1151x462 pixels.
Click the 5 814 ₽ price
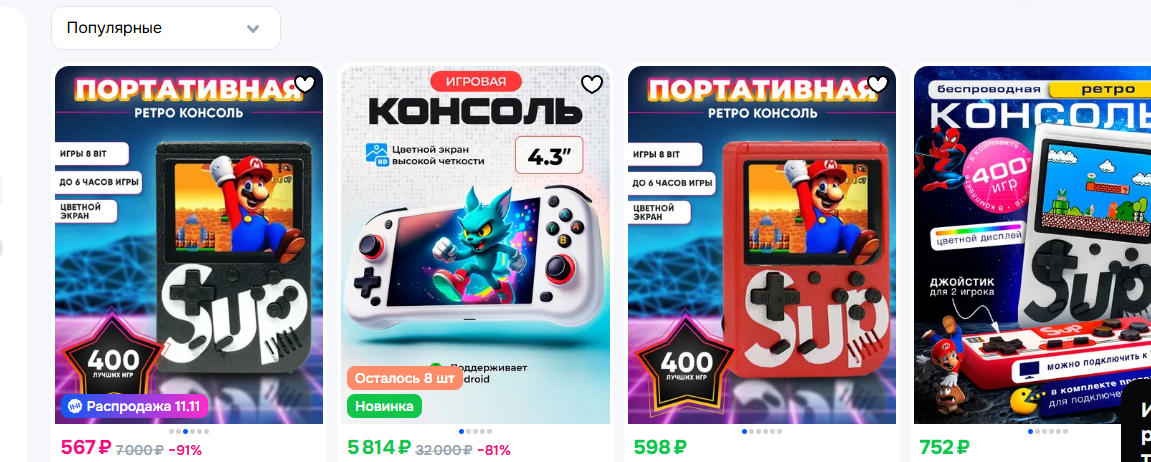379,447
